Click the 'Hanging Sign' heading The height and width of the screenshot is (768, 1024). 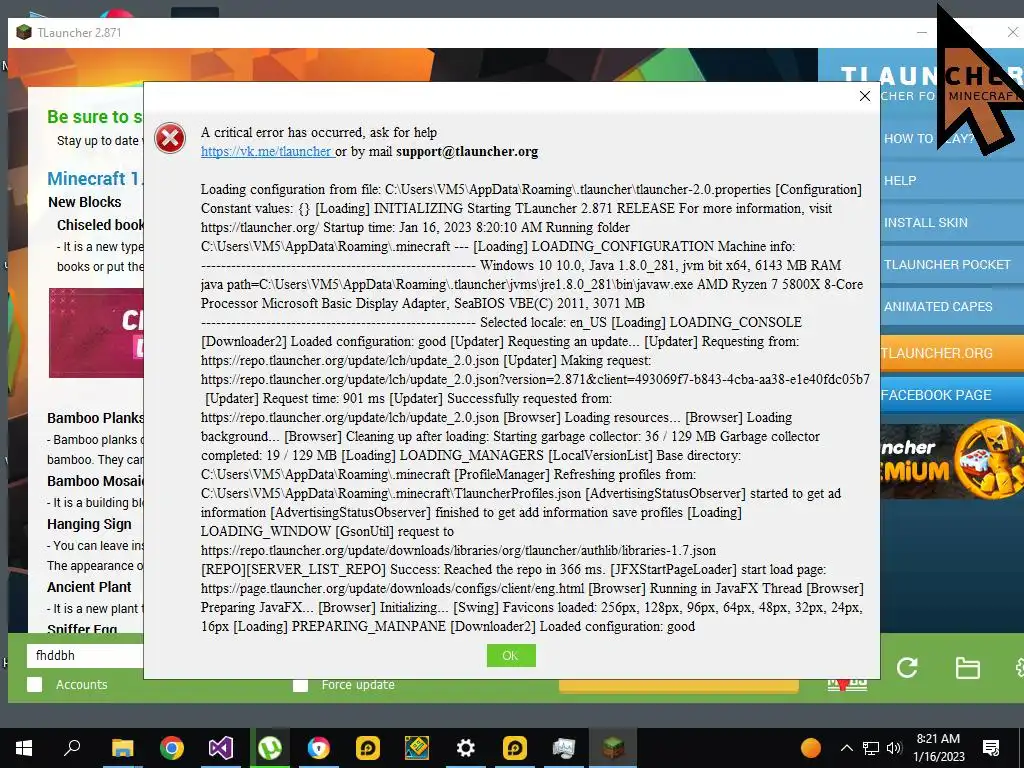tap(89, 524)
